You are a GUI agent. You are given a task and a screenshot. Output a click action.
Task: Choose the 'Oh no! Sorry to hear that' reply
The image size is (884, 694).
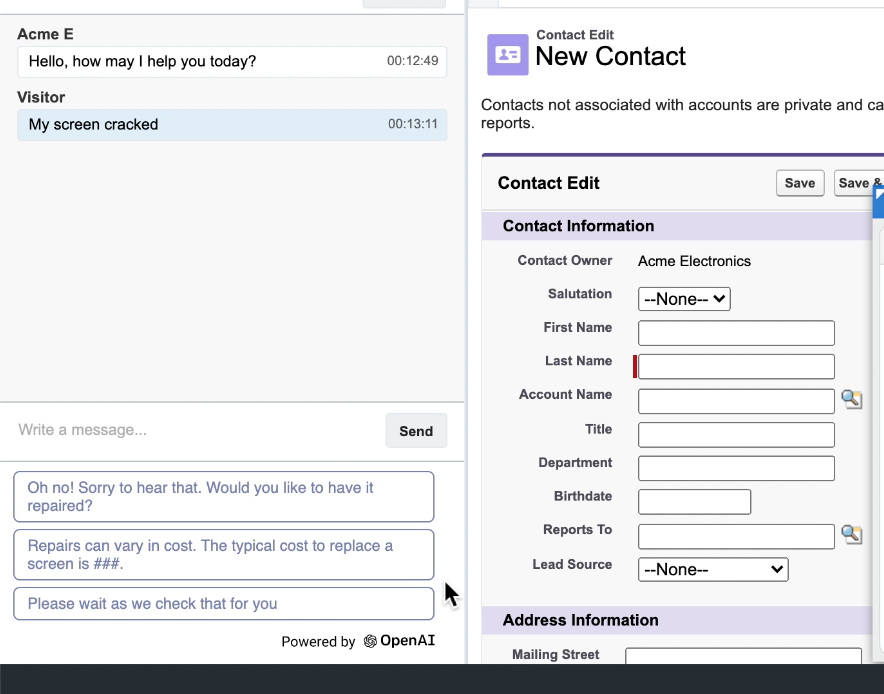coord(224,497)
